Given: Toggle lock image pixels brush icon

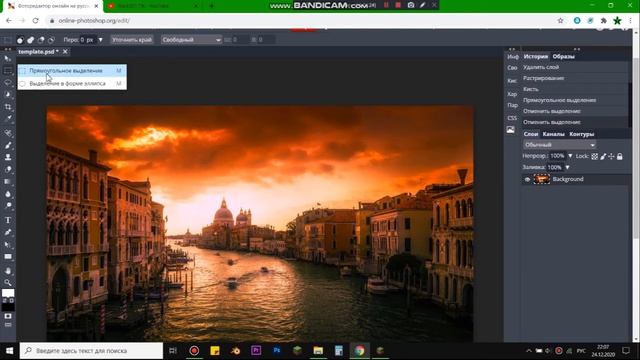Looking at the screenshot, I should tap(603, 156).
